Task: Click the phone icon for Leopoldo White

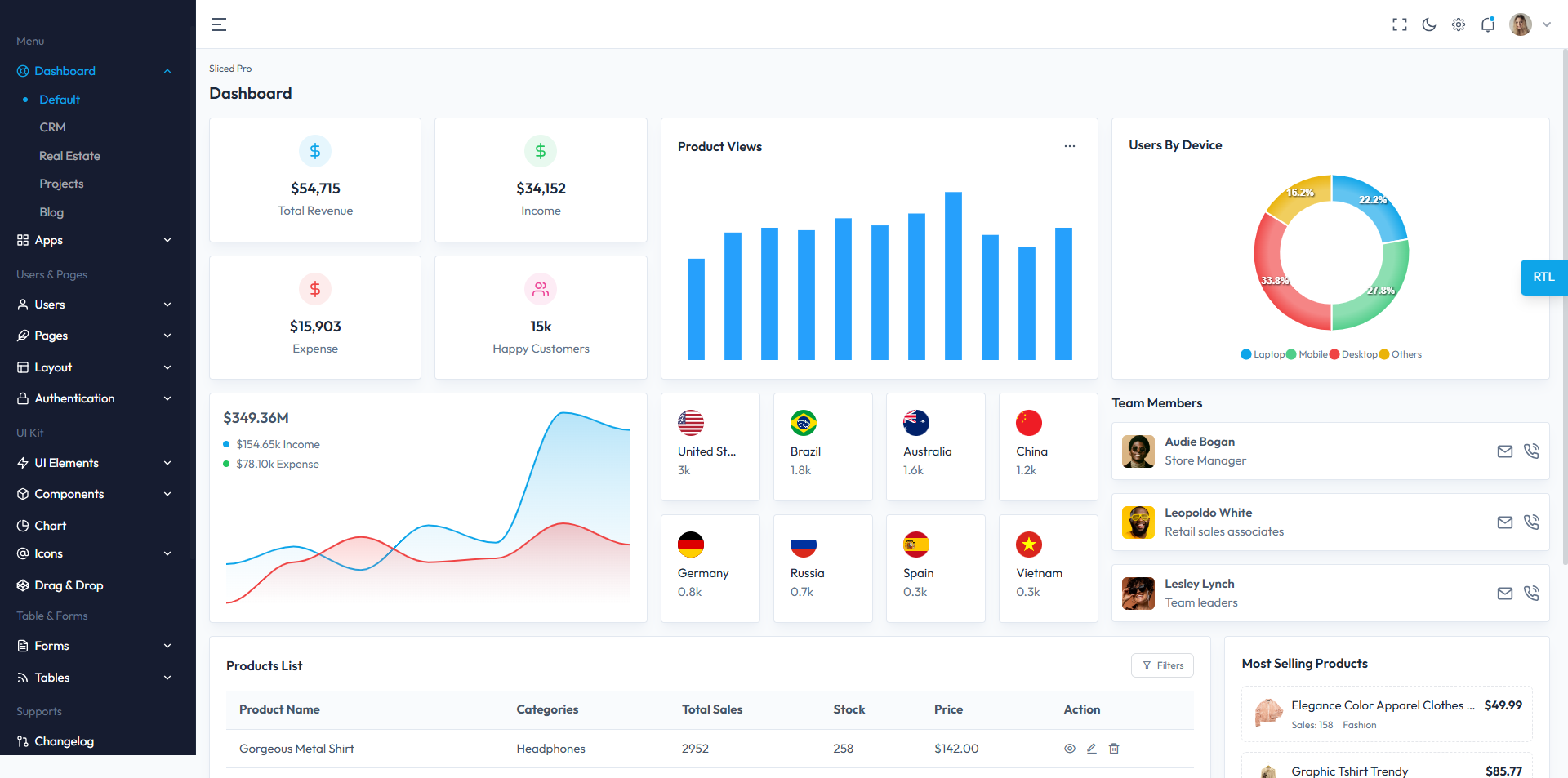Action: [1531, 522]
